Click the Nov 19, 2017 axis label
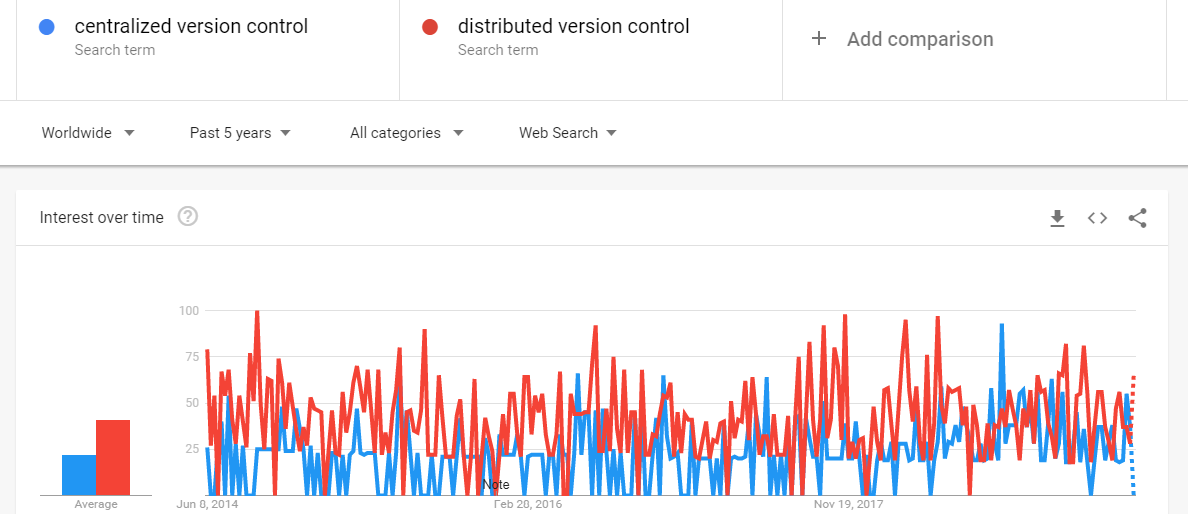Screen dimensions: 1188x514 (849, 504)
